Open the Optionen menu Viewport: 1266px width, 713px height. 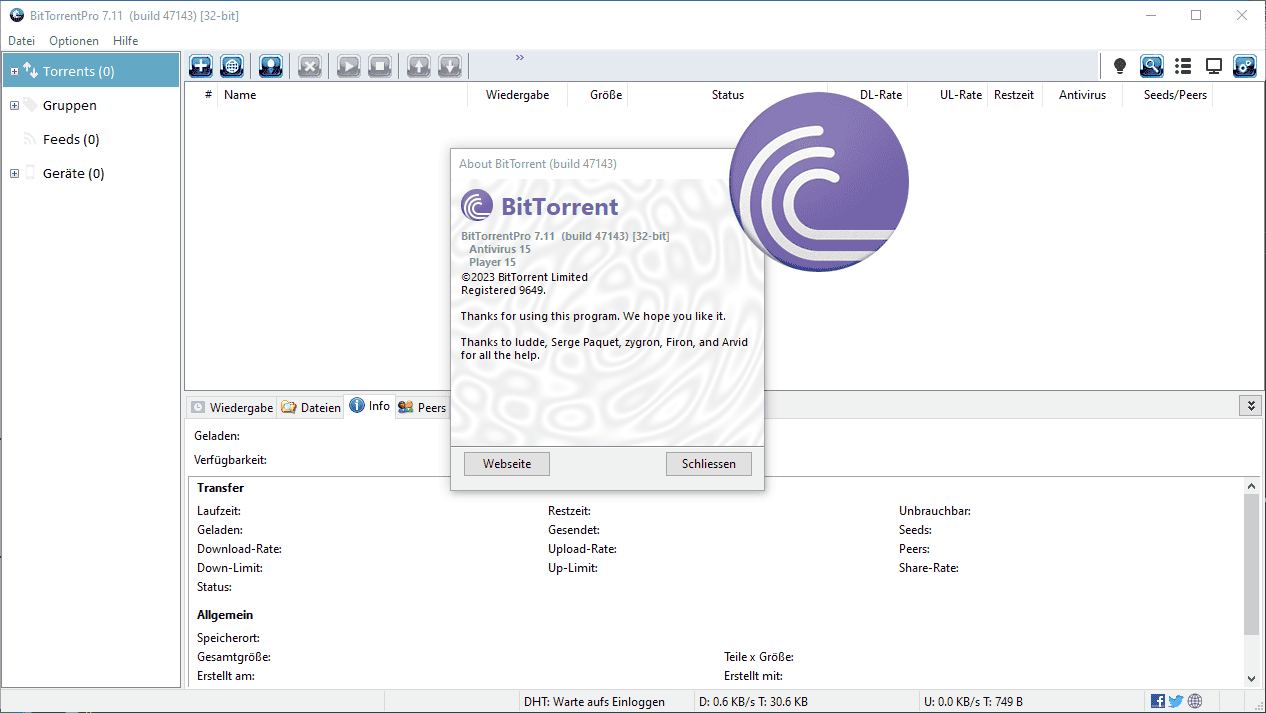click(74, 41)
